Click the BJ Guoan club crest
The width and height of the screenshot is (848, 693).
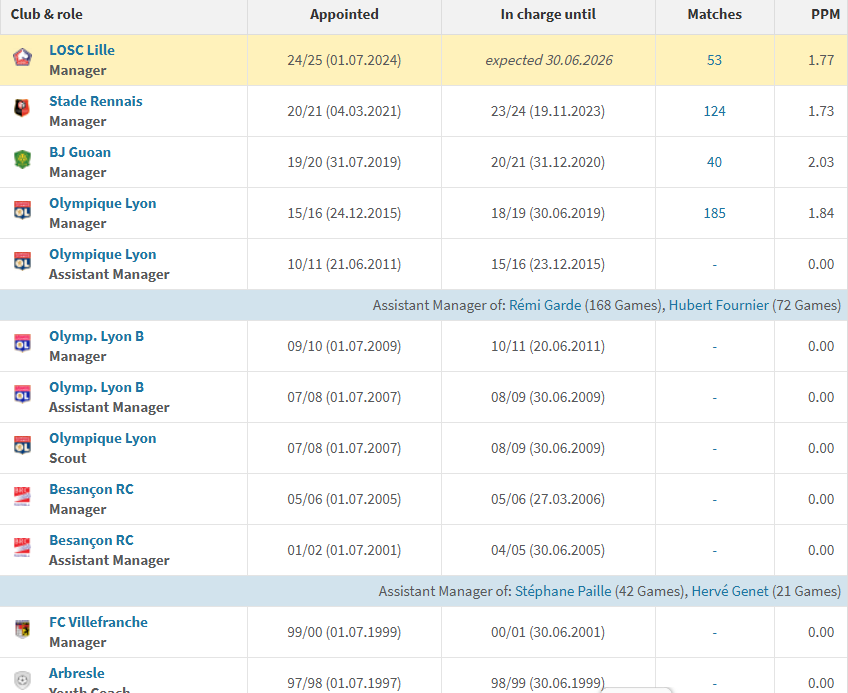[x=22, y=160]
